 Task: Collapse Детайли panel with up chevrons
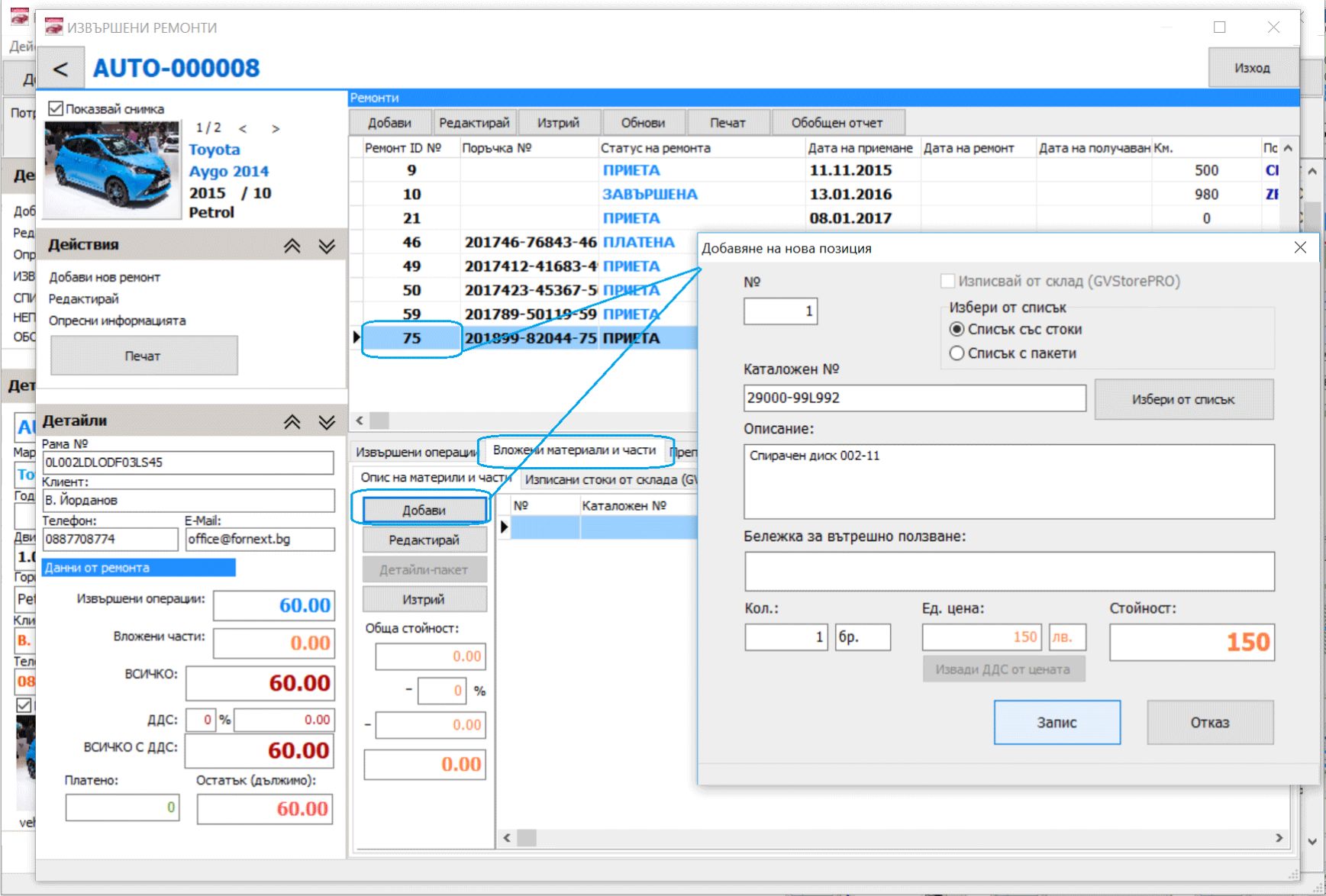click(x=292, y=422)
